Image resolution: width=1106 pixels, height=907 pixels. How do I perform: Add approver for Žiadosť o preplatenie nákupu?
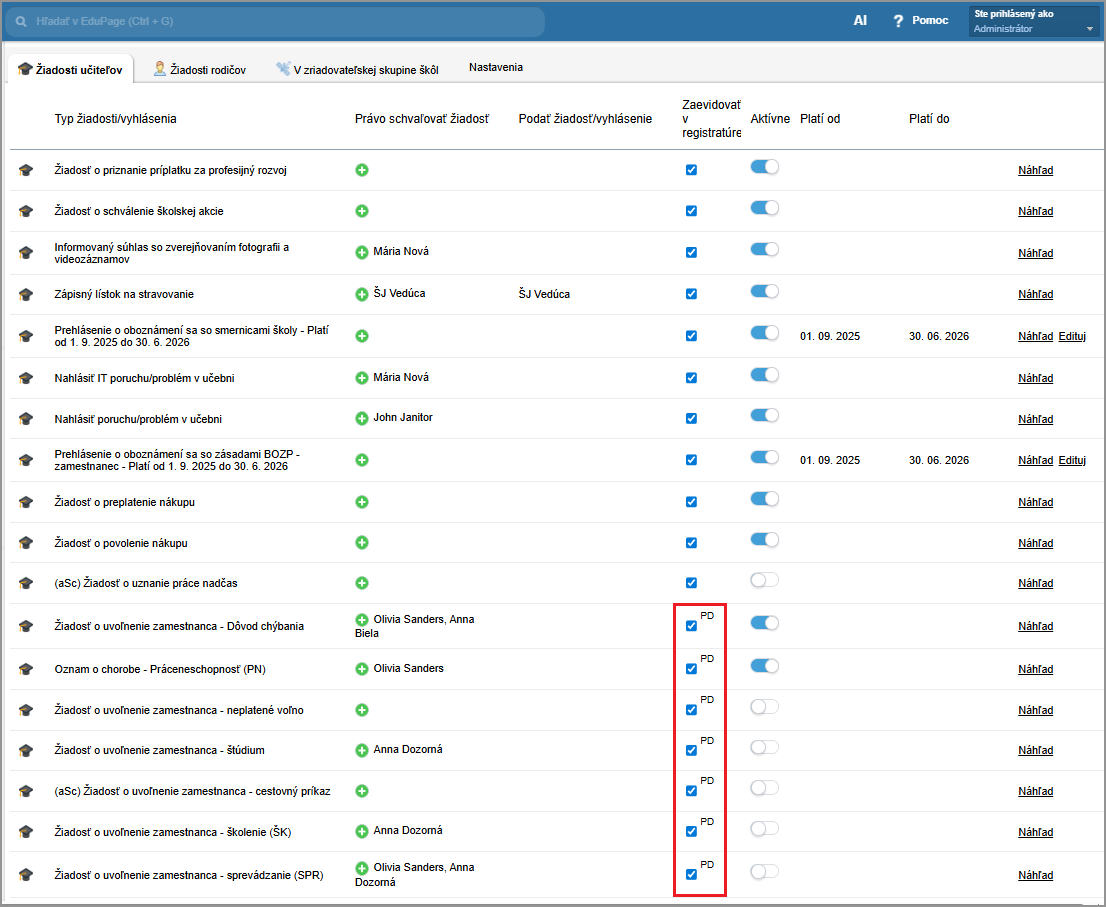(362, 502)
